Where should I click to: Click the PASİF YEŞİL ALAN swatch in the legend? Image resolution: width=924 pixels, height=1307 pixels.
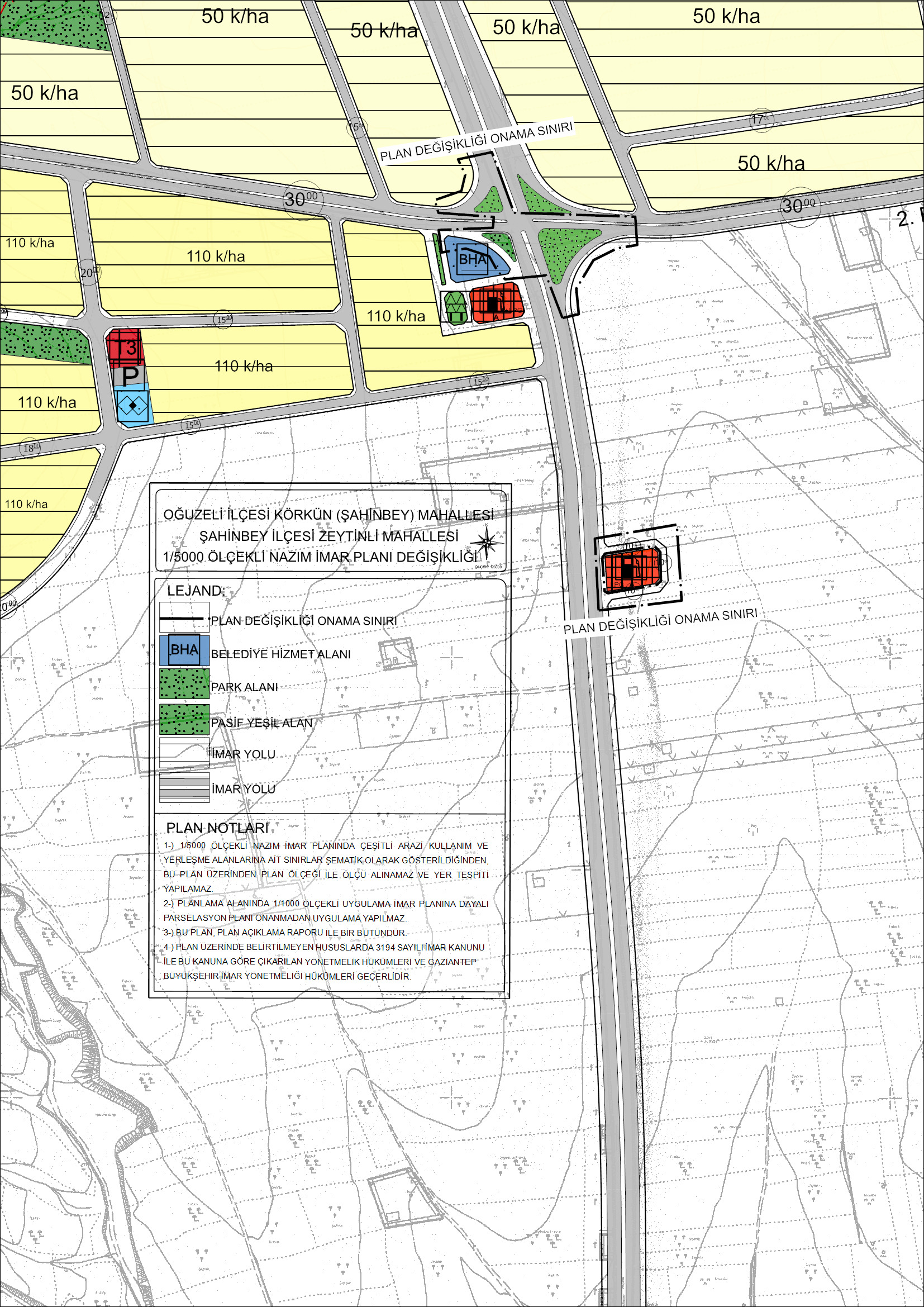point(184,719)
